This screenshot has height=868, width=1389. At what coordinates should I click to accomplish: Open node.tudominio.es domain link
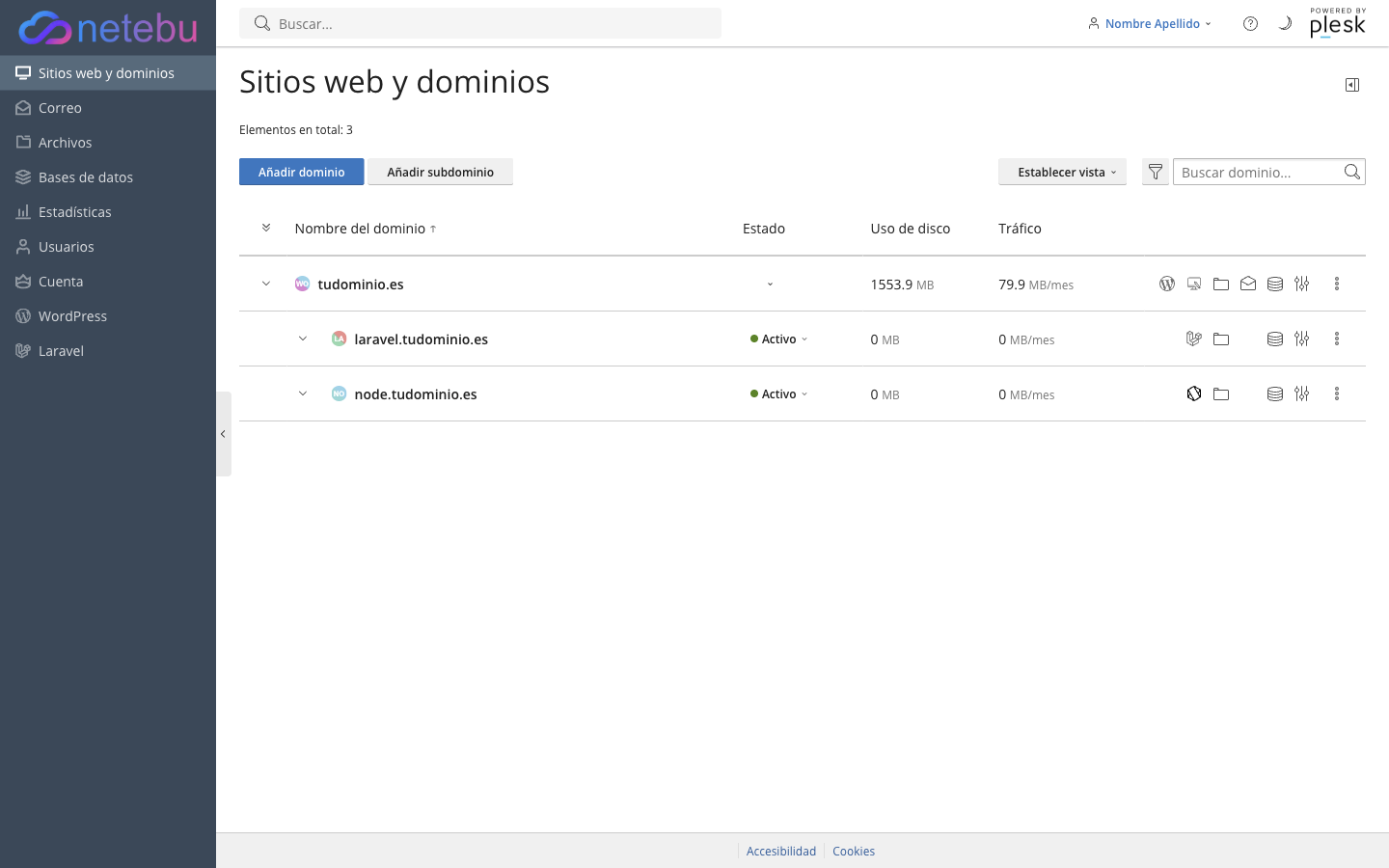[416, 394]
